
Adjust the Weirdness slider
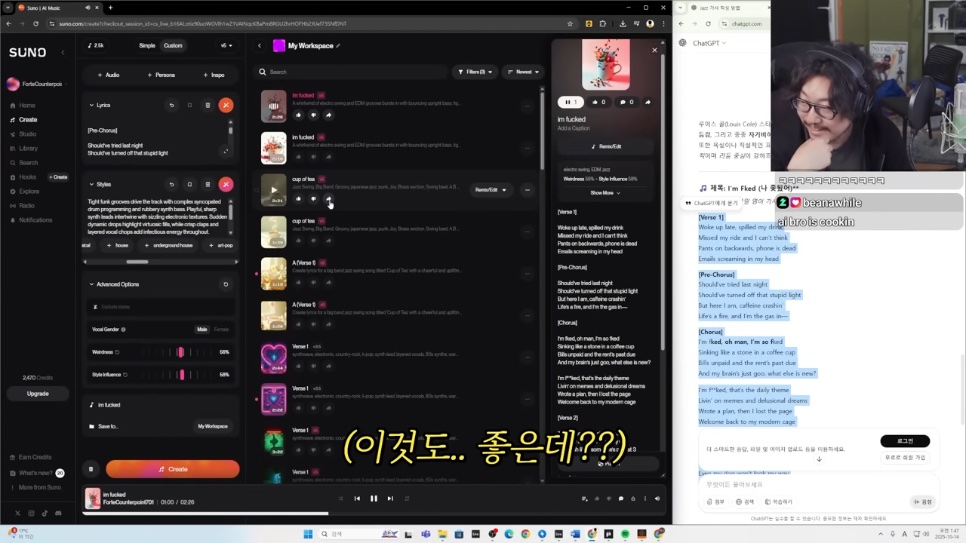[180, 352]
